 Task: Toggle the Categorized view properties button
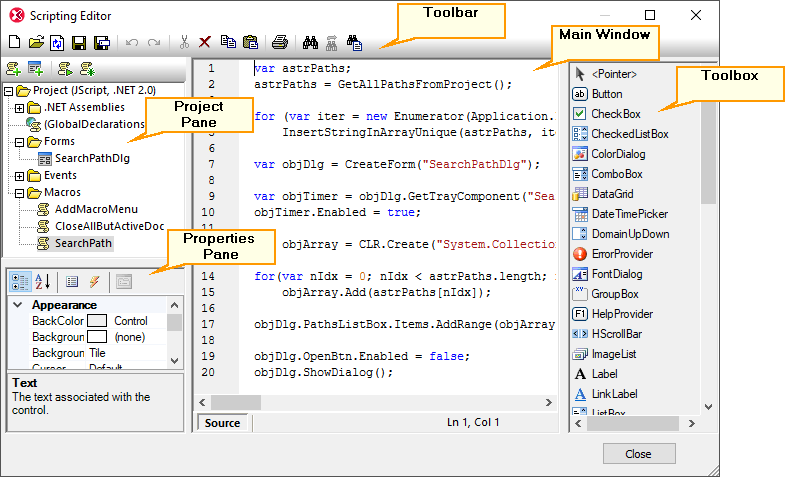[20, 282]
